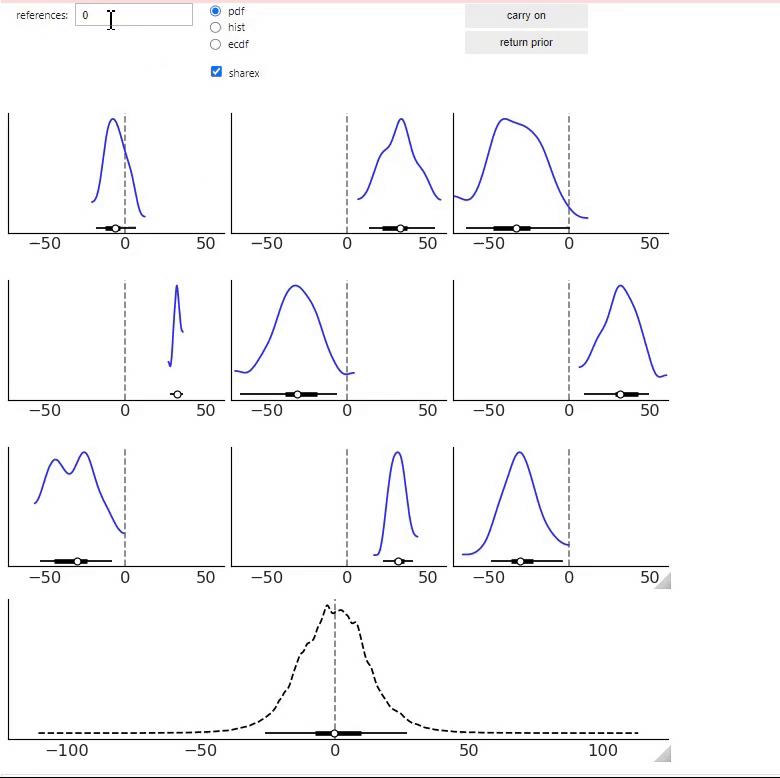Select the middle-right positive distribution plot
This screenshot has height=778, width=780.
[x=561, y=340]
